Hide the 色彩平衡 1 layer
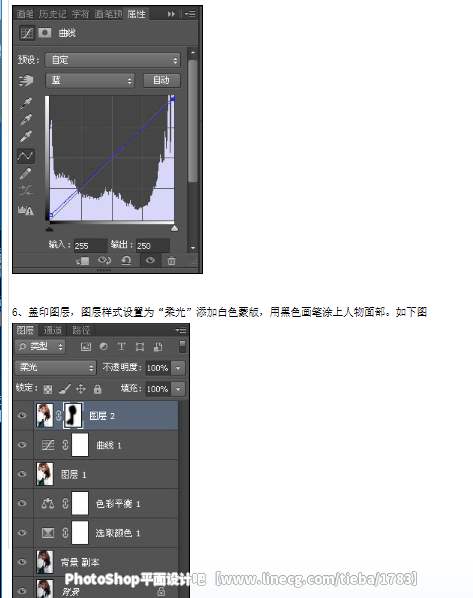Image resolution: width=473 pixels, height=598 pixels. 22,503
